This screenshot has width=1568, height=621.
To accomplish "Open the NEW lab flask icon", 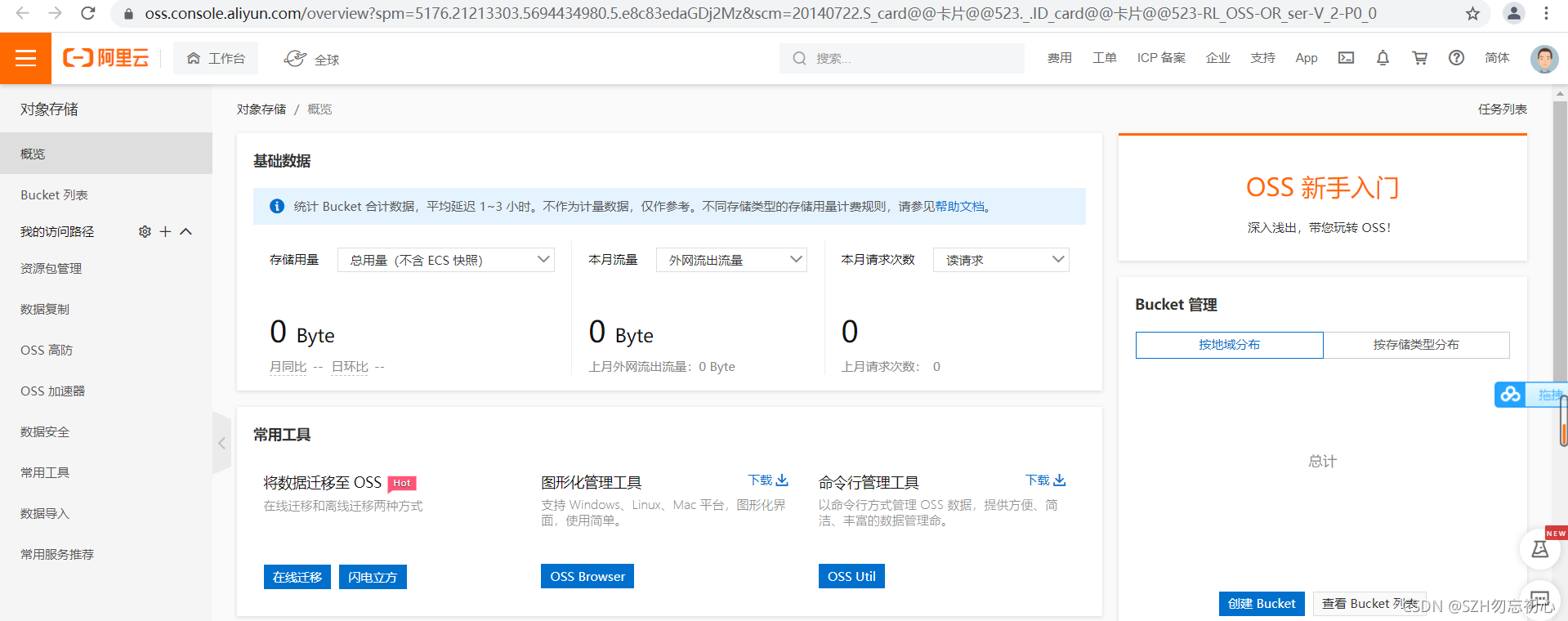I will [x=1540, y=548].
